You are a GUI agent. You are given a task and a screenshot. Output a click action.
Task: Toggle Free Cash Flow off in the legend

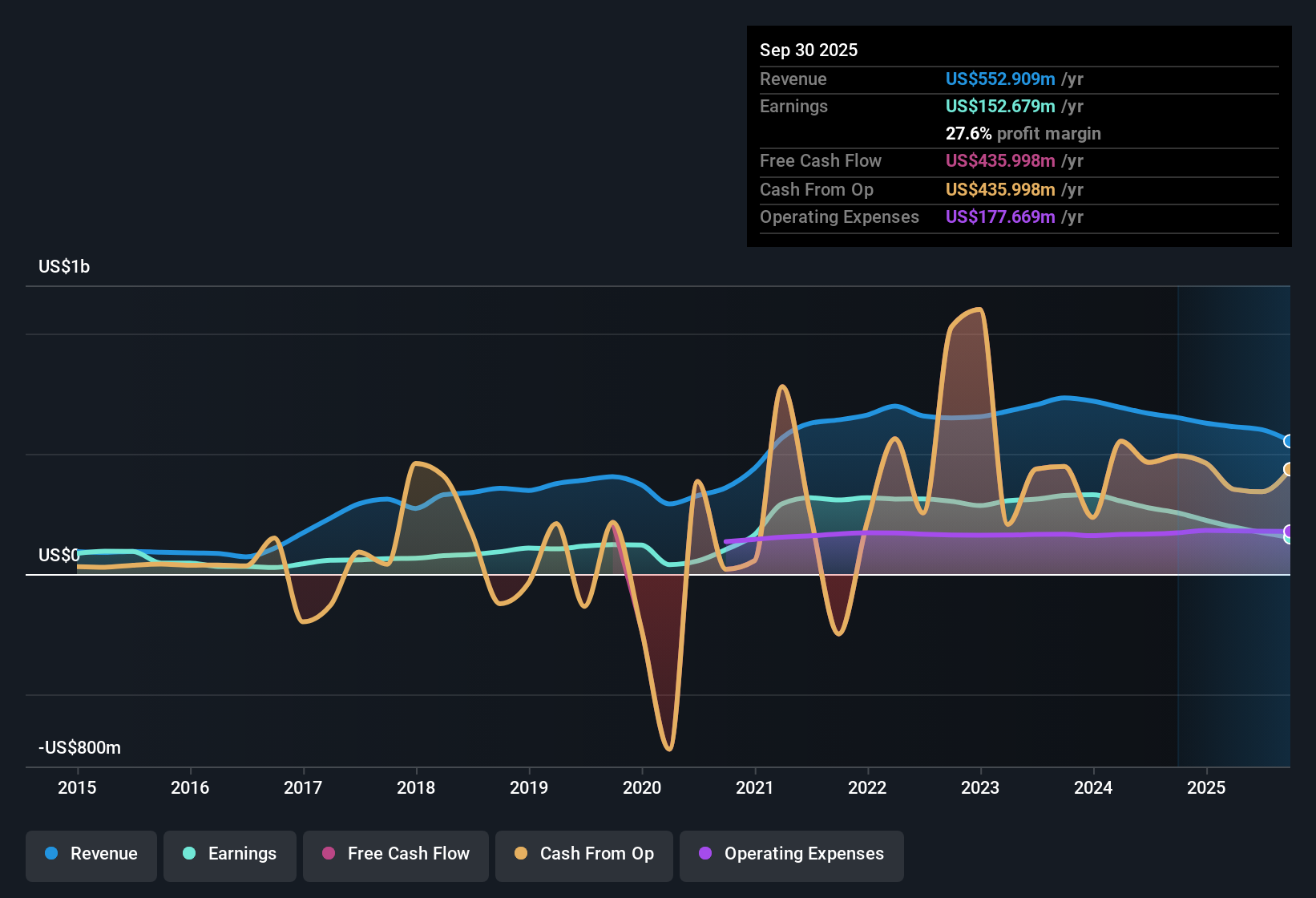coord(395,854)
